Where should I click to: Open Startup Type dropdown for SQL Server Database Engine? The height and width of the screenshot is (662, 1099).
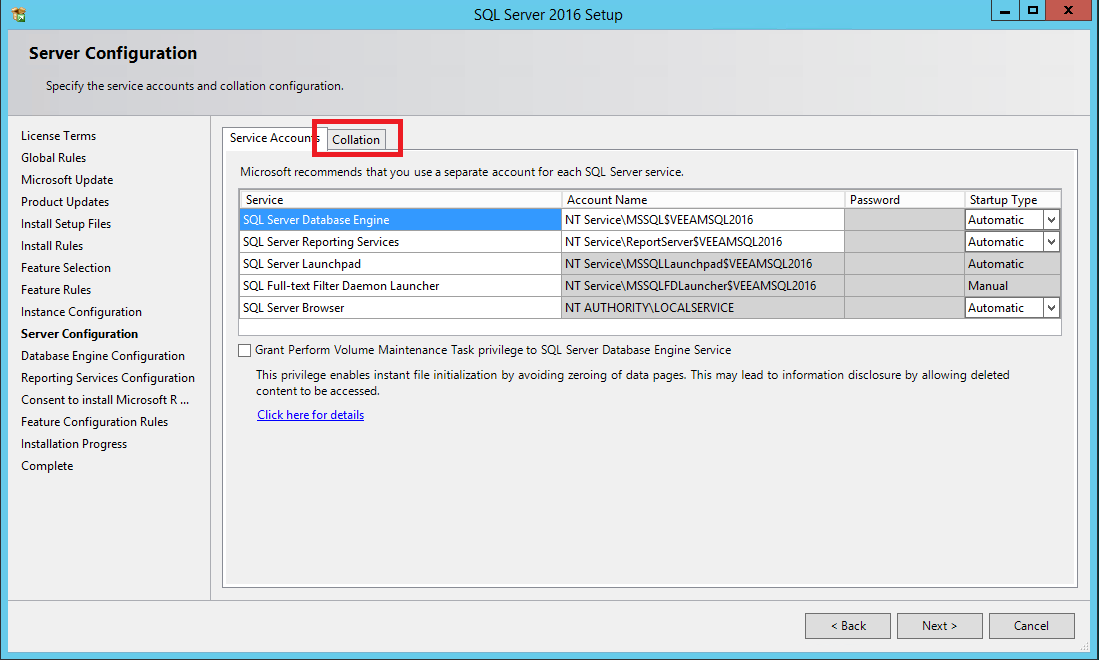[1051, 220]
